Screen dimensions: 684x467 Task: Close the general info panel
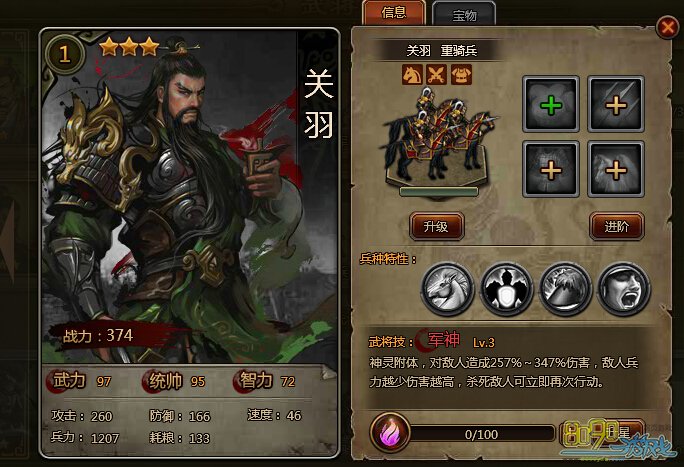[x=667, y=28]
